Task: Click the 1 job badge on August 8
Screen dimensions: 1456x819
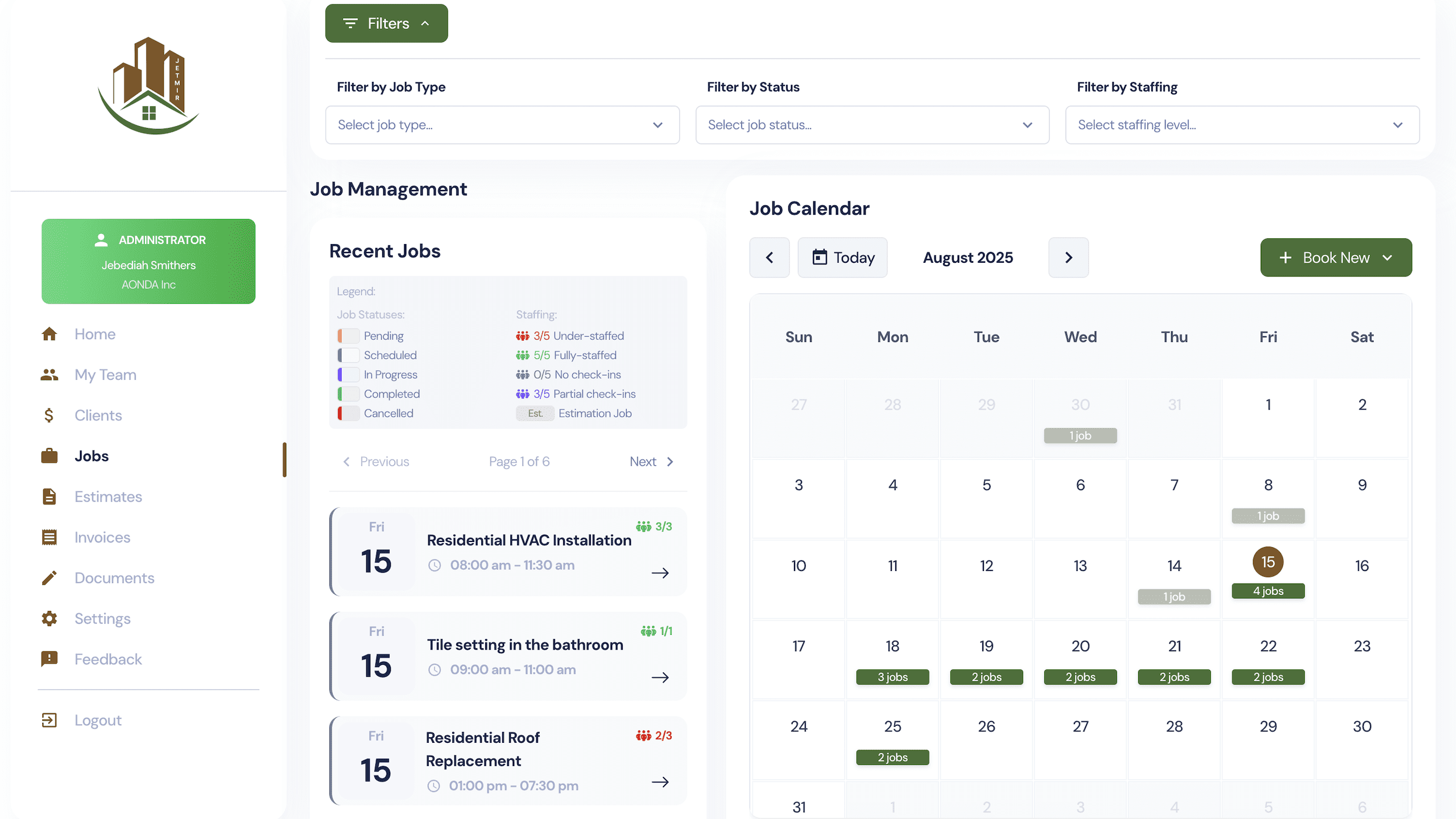Action: 1268,516
